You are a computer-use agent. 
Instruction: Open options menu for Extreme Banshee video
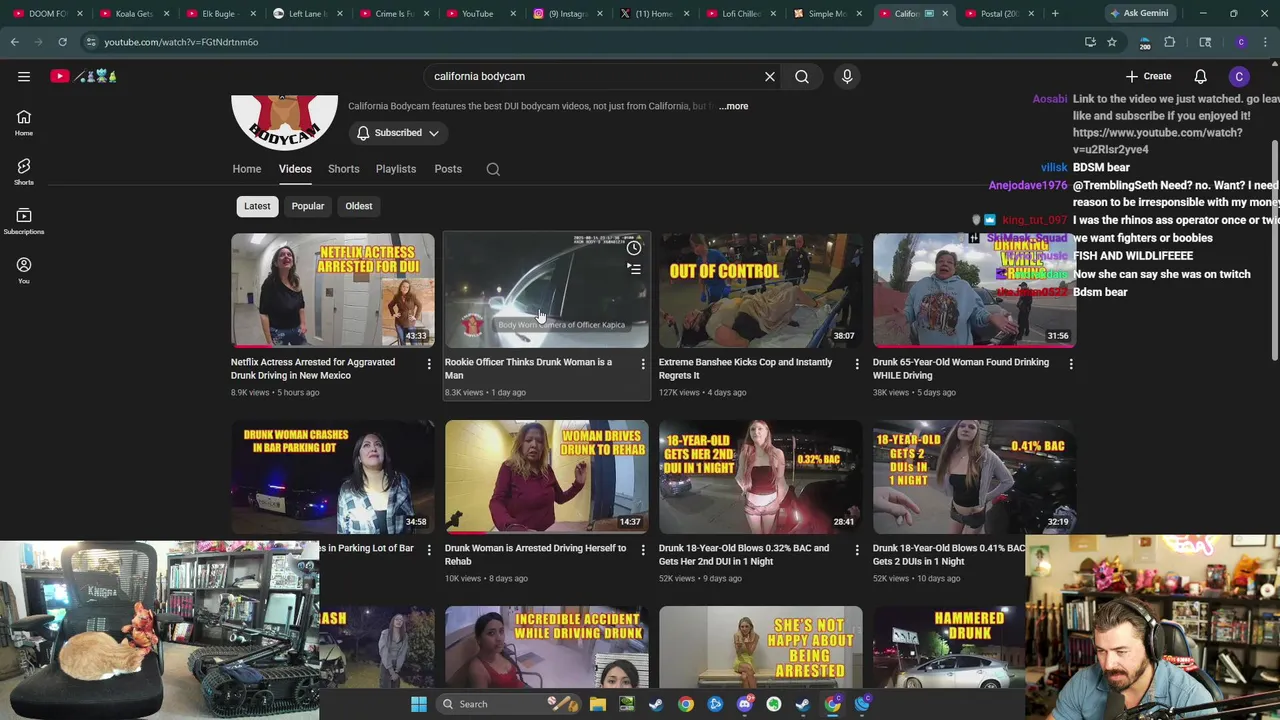pyautogui.click(x=857, y=364)
